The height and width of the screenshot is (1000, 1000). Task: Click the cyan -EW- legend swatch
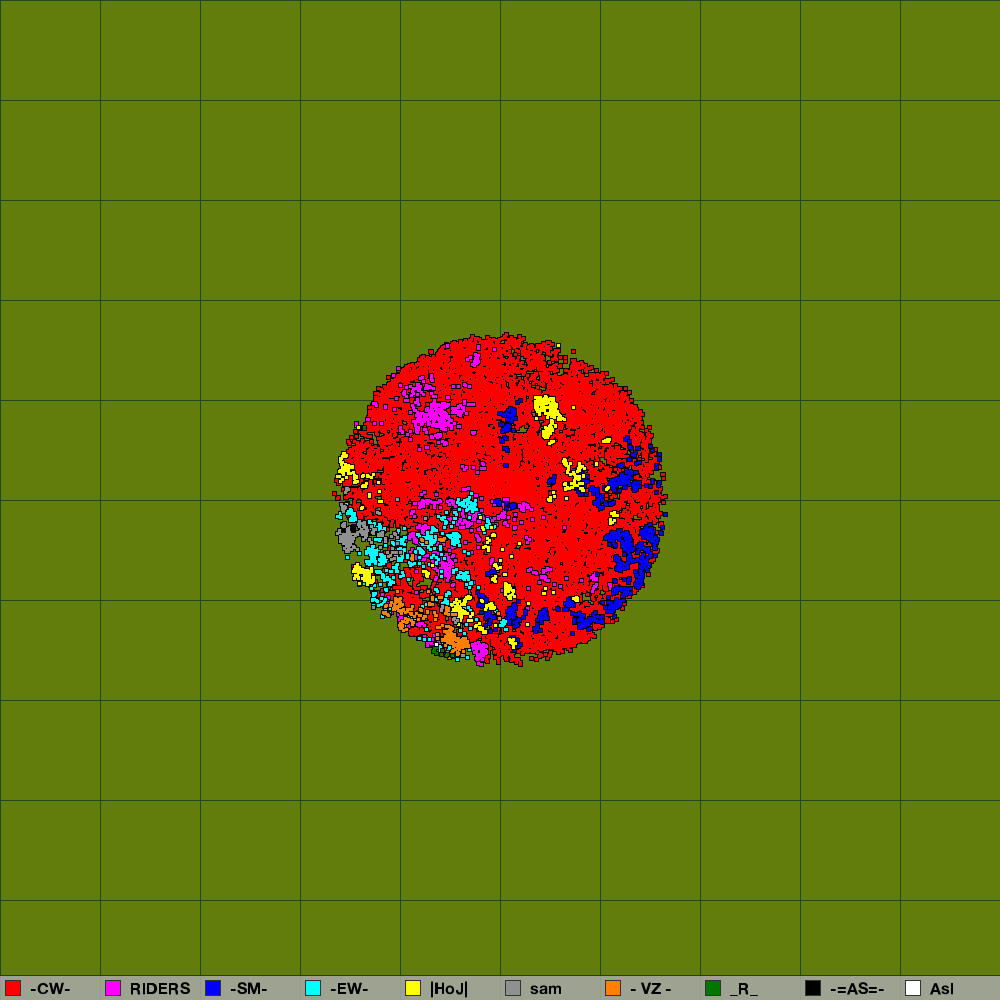tap(313, 988)
